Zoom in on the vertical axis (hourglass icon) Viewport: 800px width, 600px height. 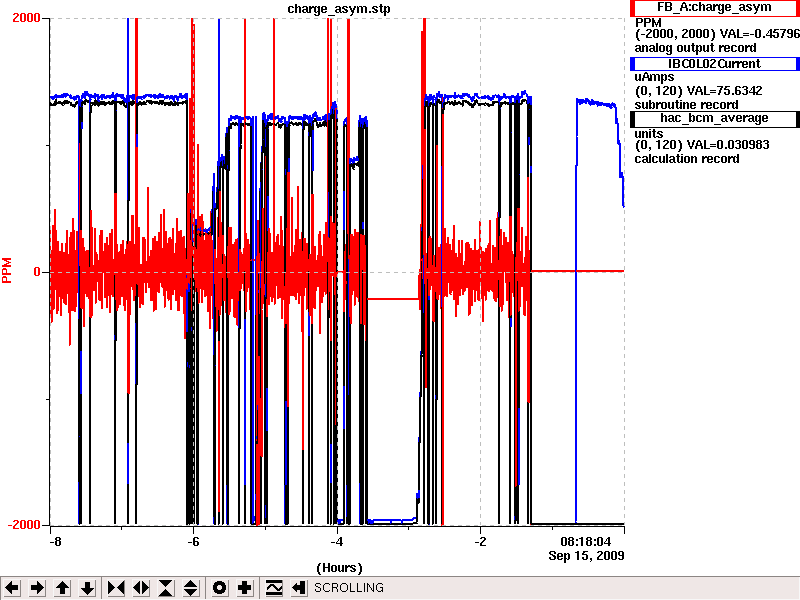click(166, 588)
